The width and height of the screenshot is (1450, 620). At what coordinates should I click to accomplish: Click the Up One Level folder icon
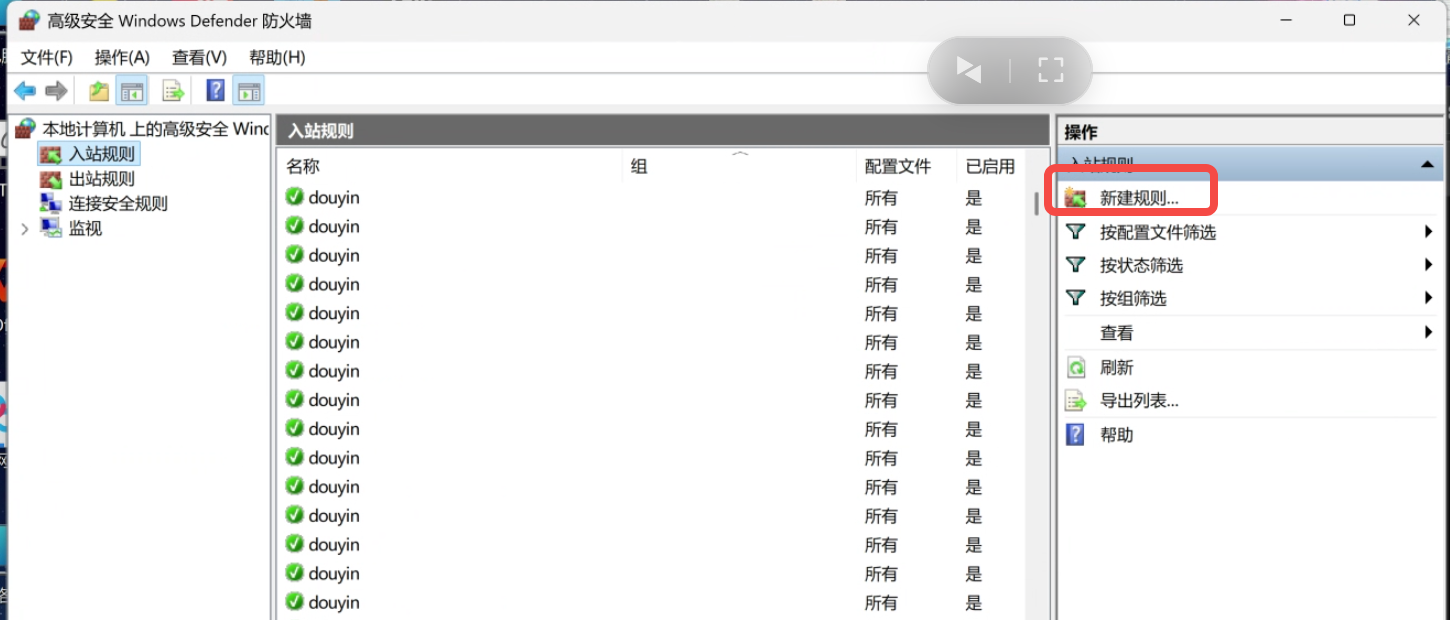(x=99, y=92)
